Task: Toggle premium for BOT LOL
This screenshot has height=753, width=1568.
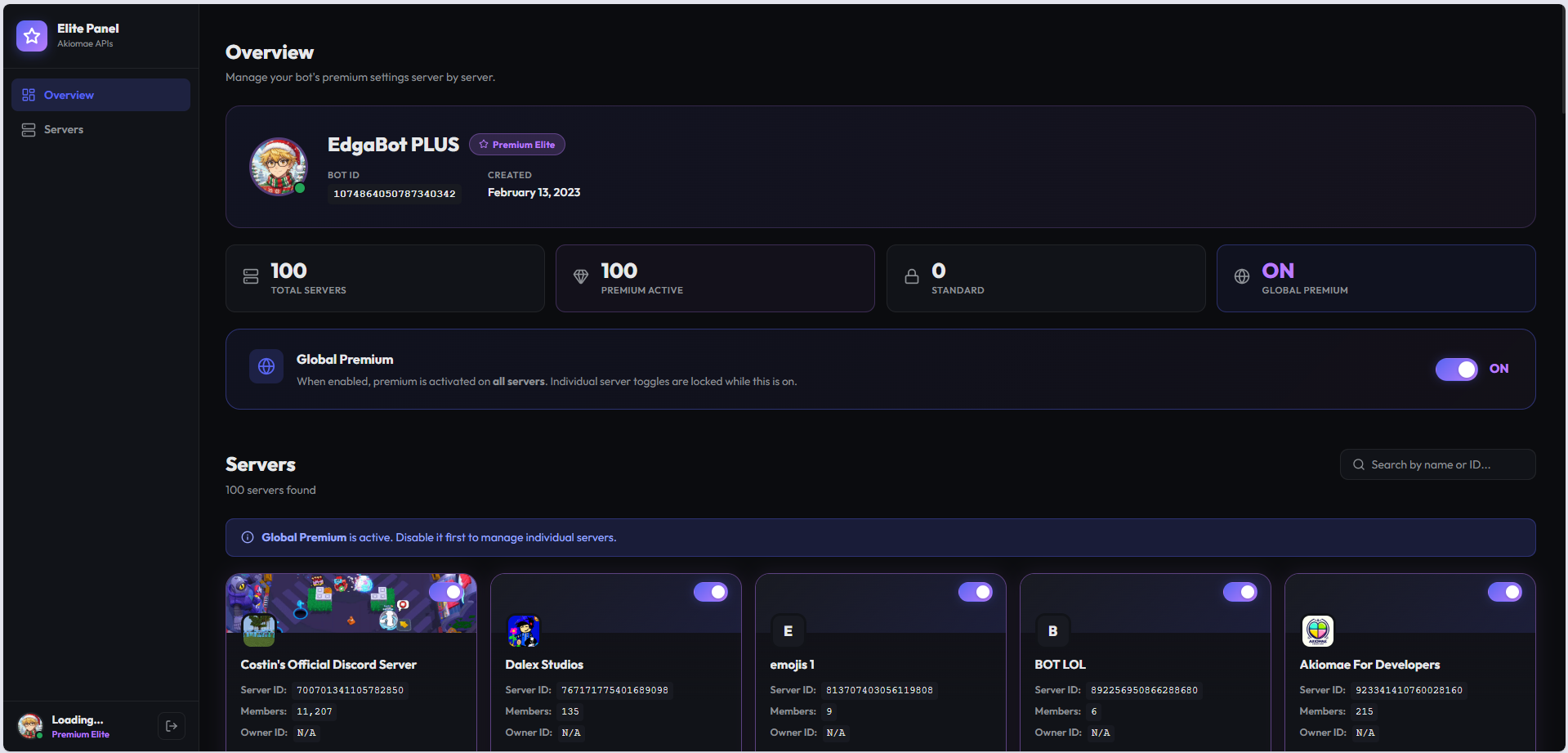Action: pyautogui.click(x=1240, y=592)
